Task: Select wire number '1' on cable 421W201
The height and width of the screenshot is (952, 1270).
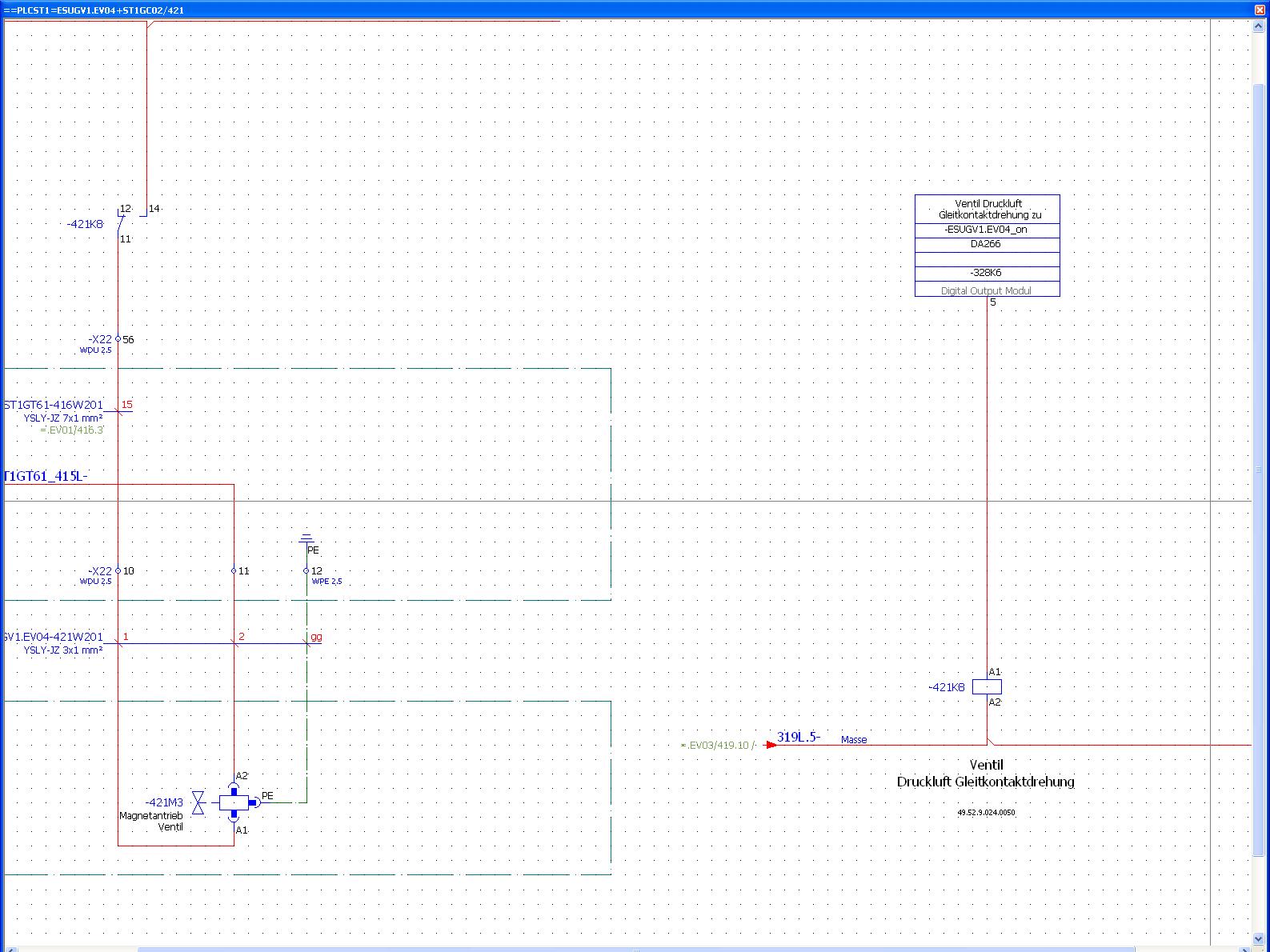Action: tap(126, 637)
